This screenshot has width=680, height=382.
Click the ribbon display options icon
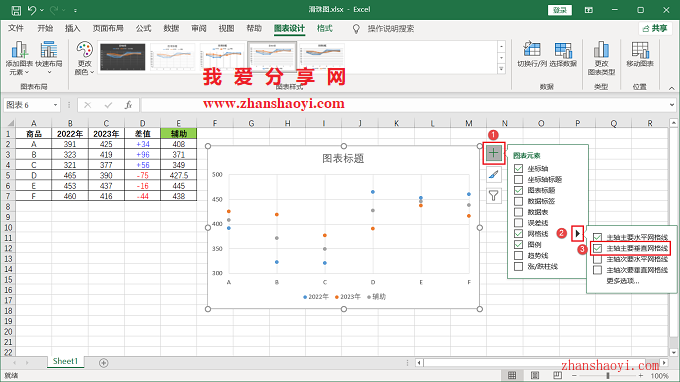click(588, 10)
